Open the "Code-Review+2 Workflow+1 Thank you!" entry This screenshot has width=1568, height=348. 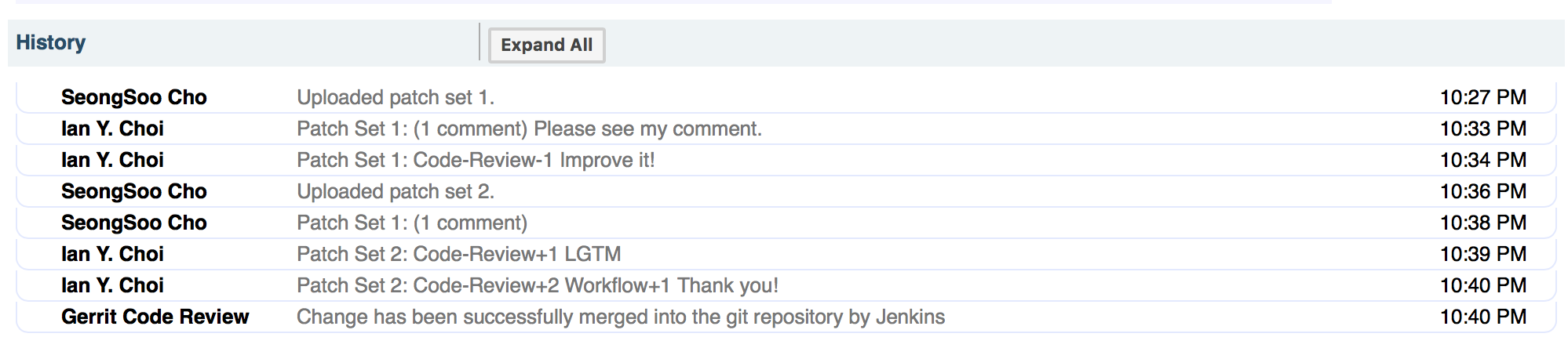pyautogui.click(x=537, y=285)
